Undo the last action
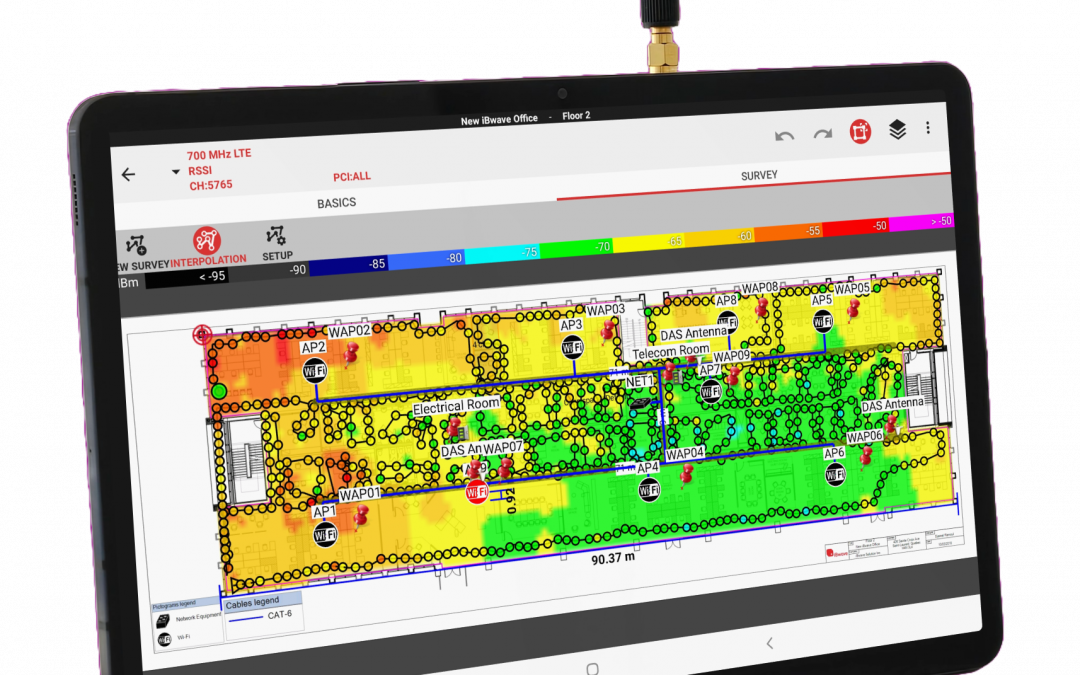This screenshot has width=1080, height=675. [x=784, y=136]
